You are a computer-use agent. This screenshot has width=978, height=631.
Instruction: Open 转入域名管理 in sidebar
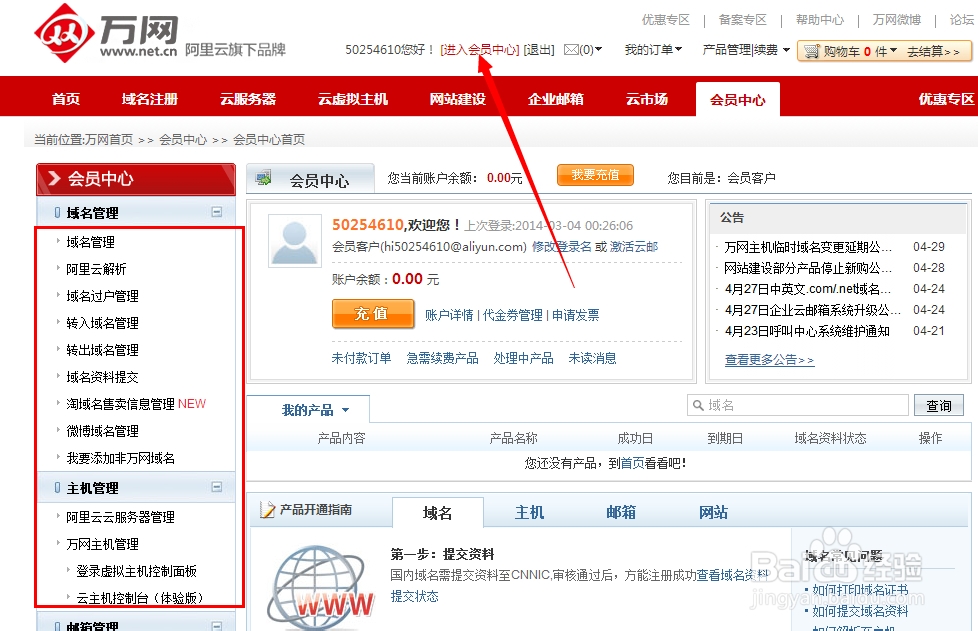tap(102, 323)
